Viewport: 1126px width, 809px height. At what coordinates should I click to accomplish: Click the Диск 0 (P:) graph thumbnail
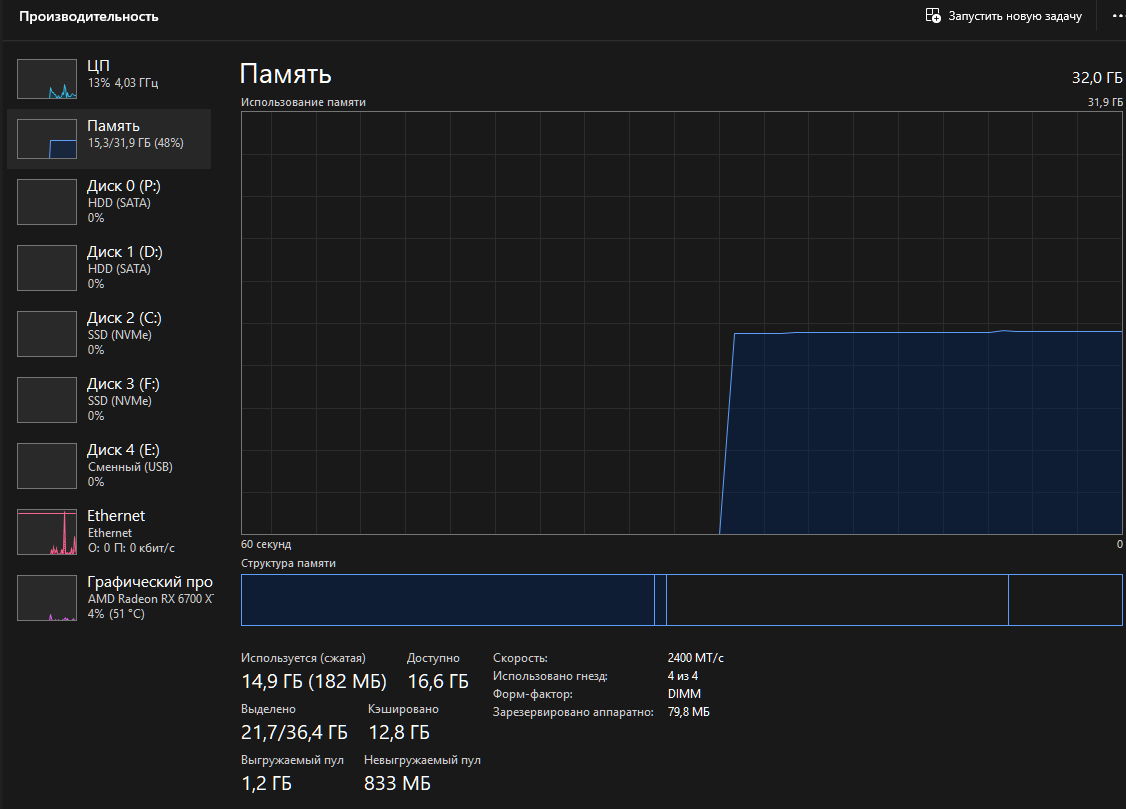point(47,202)
